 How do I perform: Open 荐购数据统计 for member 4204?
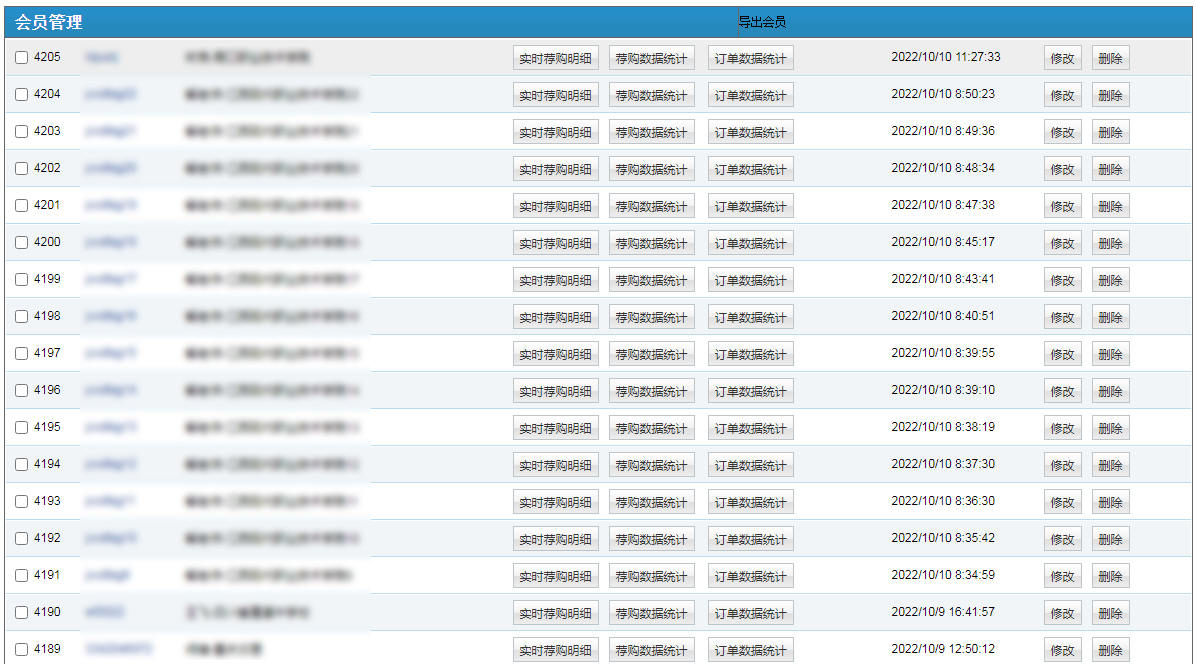(651, 96)
